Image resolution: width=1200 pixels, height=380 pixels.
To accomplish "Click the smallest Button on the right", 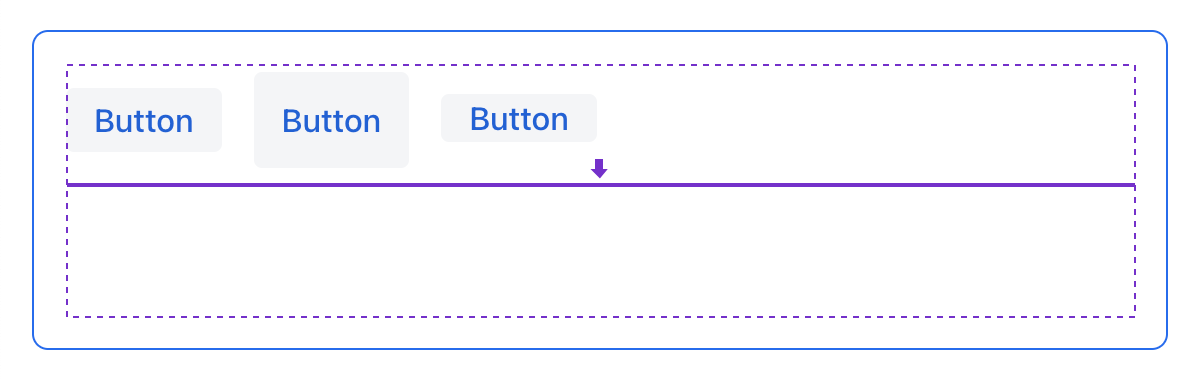I will 519,118.
